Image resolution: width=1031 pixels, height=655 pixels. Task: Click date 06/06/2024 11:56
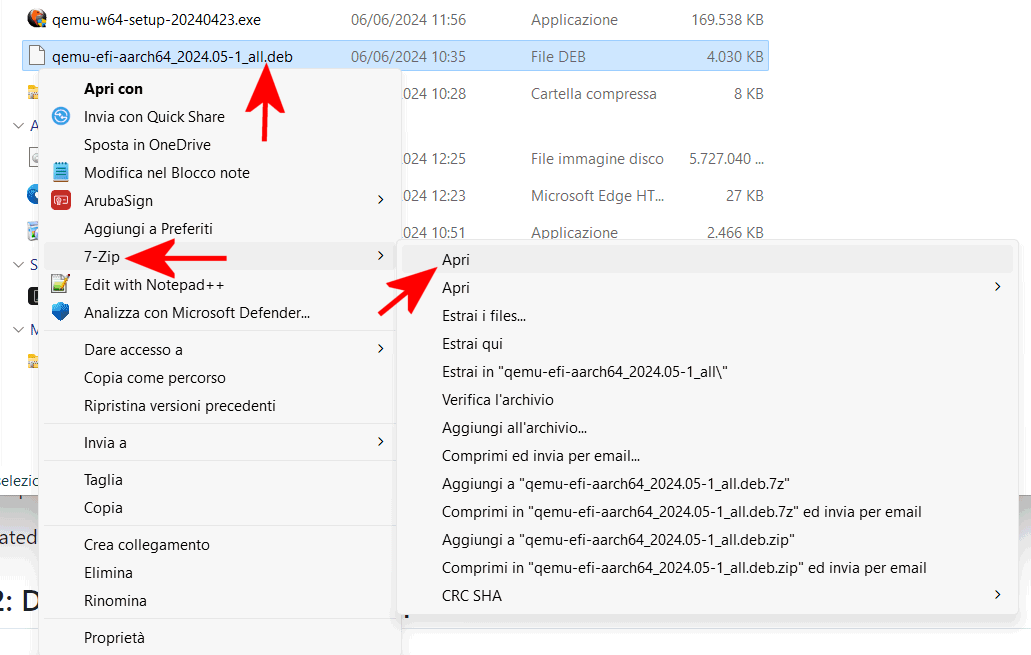[x=408, y=20]
